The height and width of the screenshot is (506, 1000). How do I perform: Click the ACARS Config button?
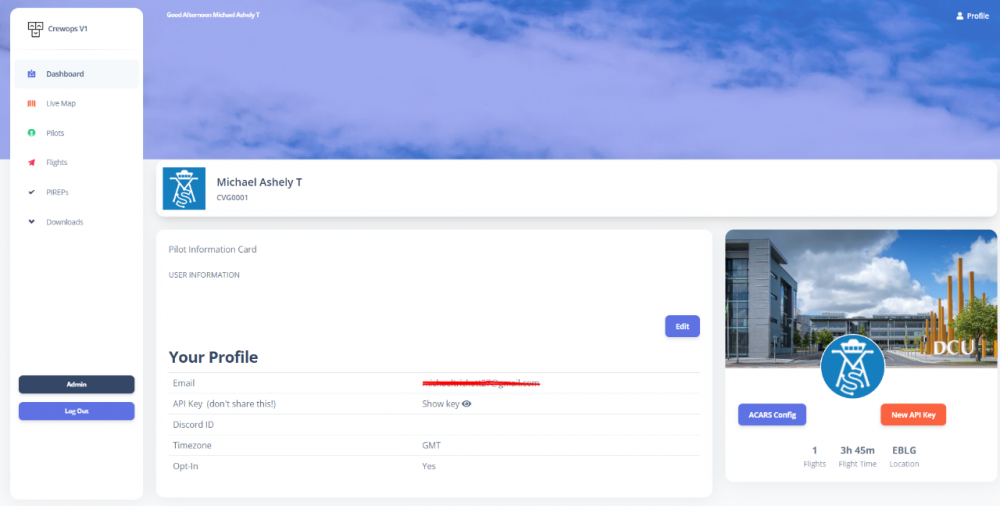click(x=772, y=415)
